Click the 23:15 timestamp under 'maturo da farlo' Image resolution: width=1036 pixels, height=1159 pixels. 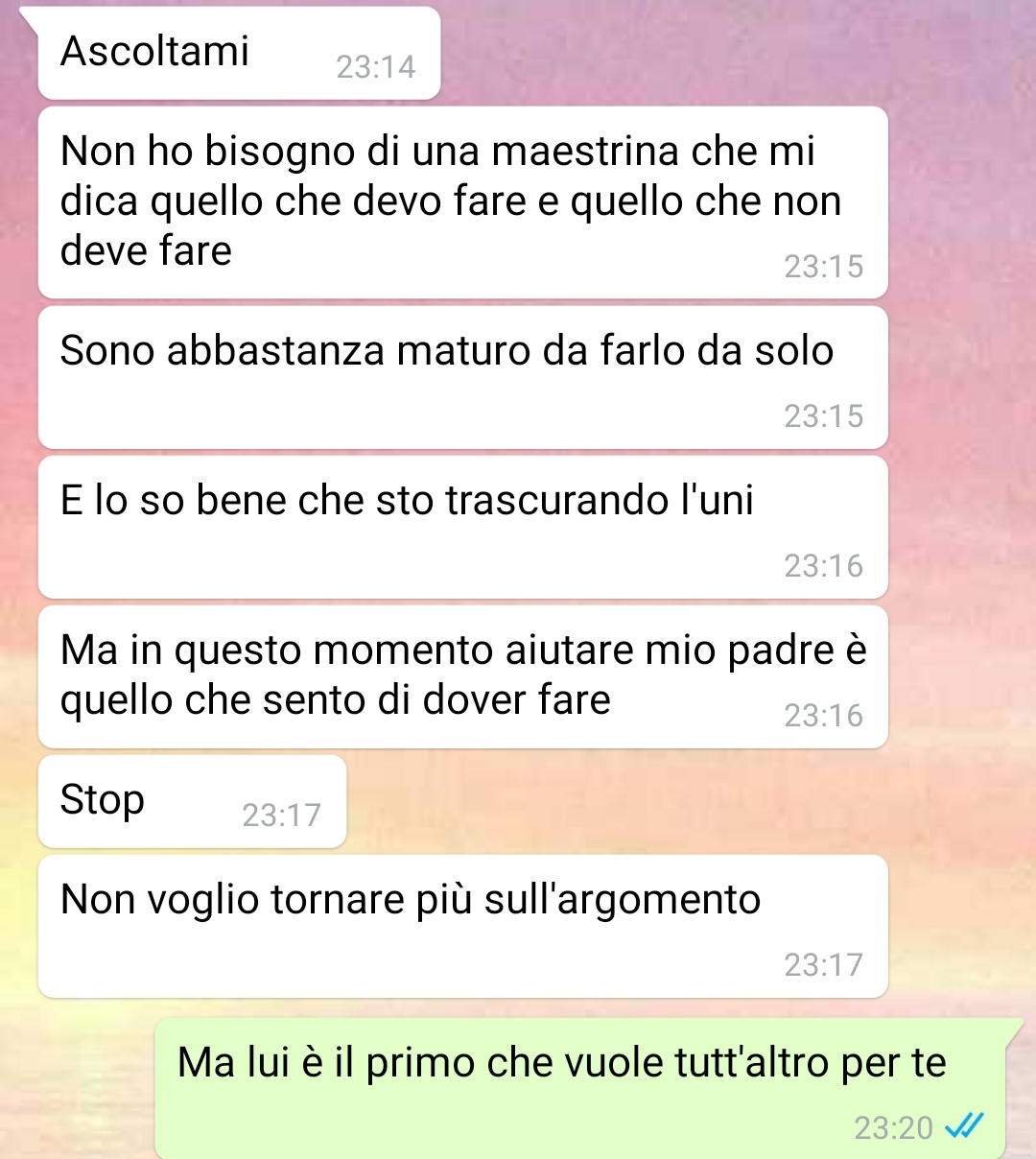823,416
